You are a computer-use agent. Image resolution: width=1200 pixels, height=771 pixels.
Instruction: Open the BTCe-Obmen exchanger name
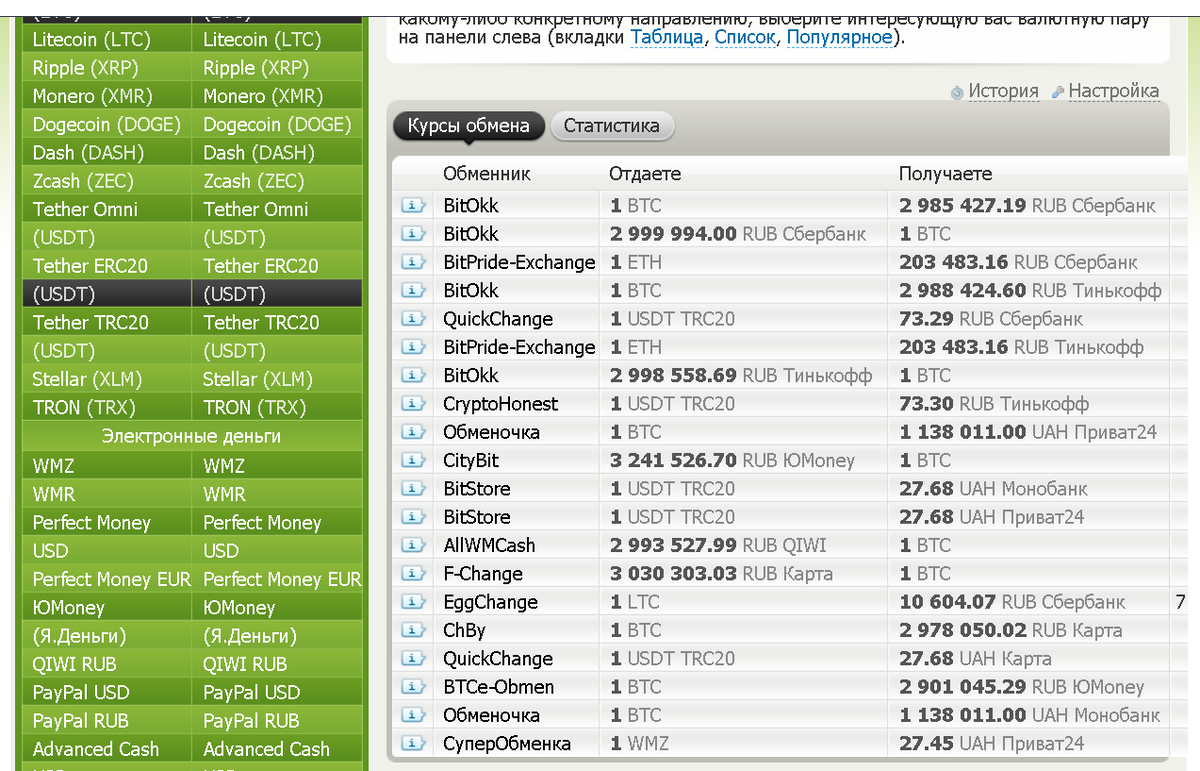tap(498, 687)
